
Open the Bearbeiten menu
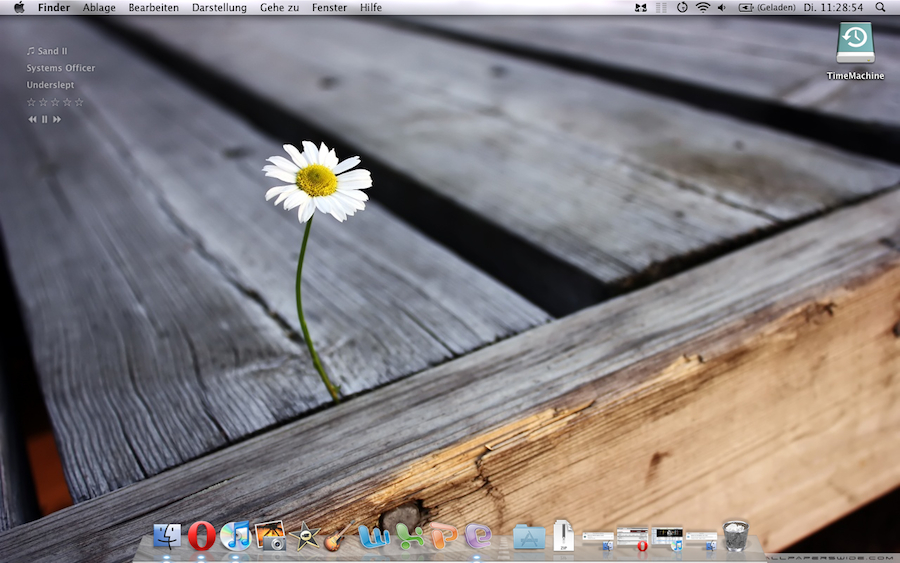(153, 7)
